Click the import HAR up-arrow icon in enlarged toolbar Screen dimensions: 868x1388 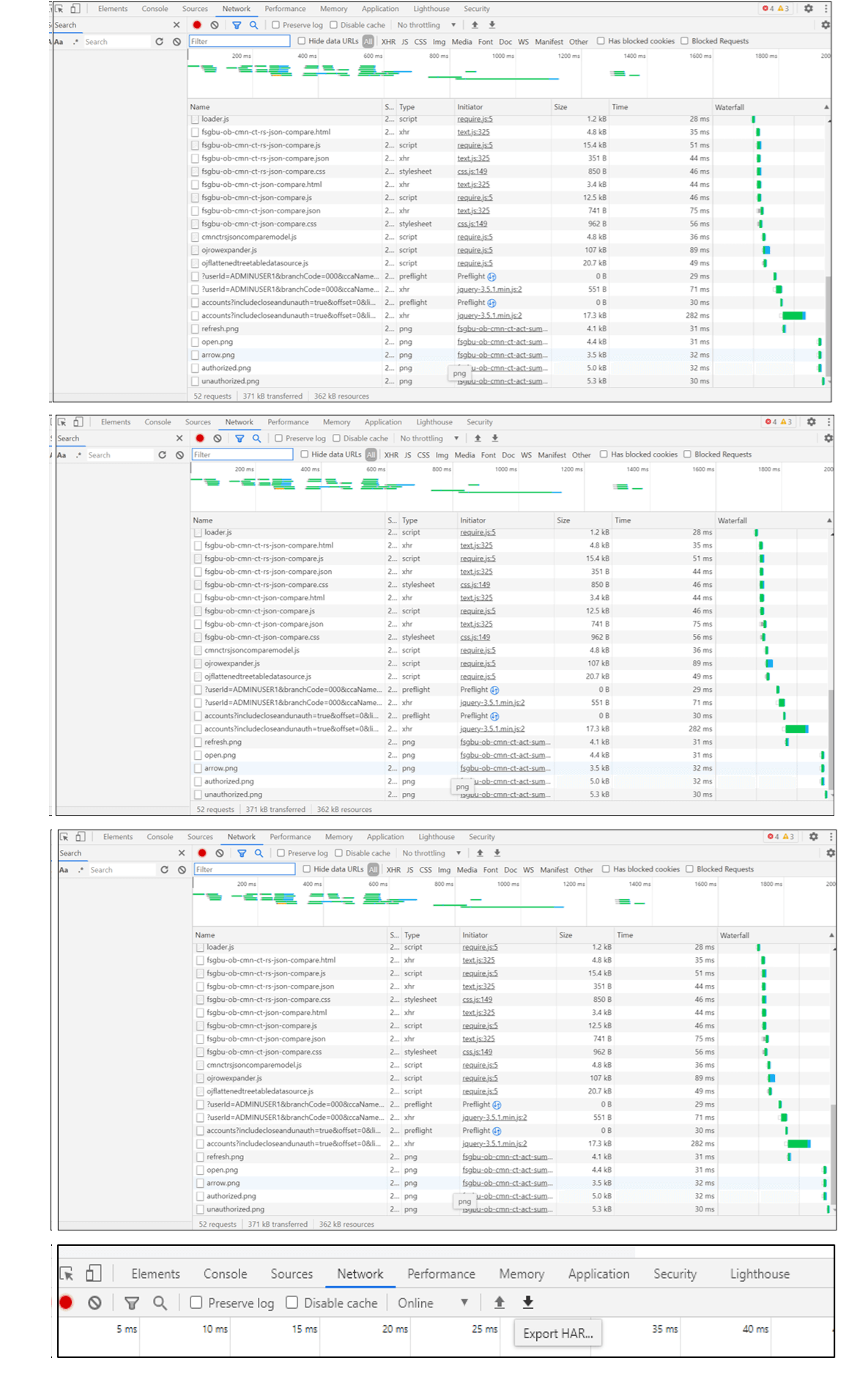pyautogui.click(x=500, y=1302)
